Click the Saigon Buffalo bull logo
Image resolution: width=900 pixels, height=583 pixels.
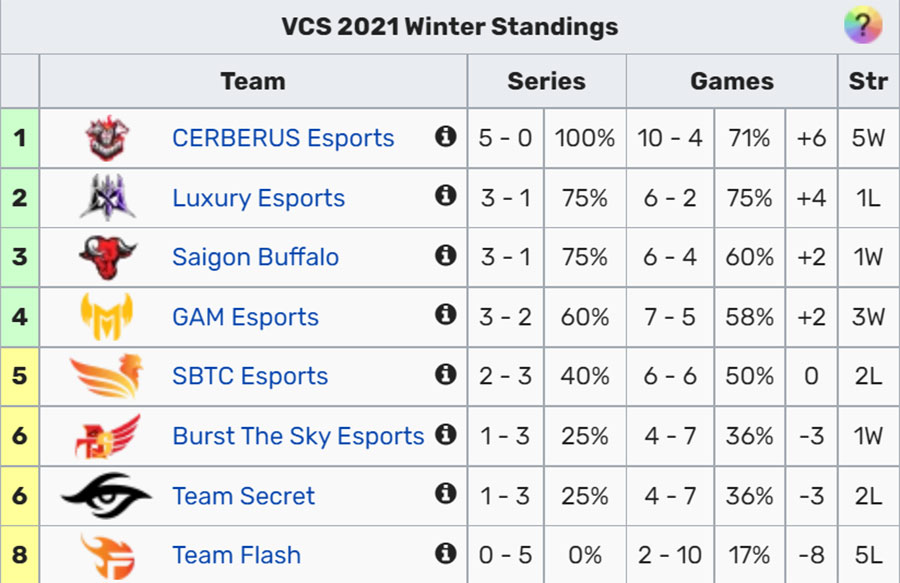point(107,257)
